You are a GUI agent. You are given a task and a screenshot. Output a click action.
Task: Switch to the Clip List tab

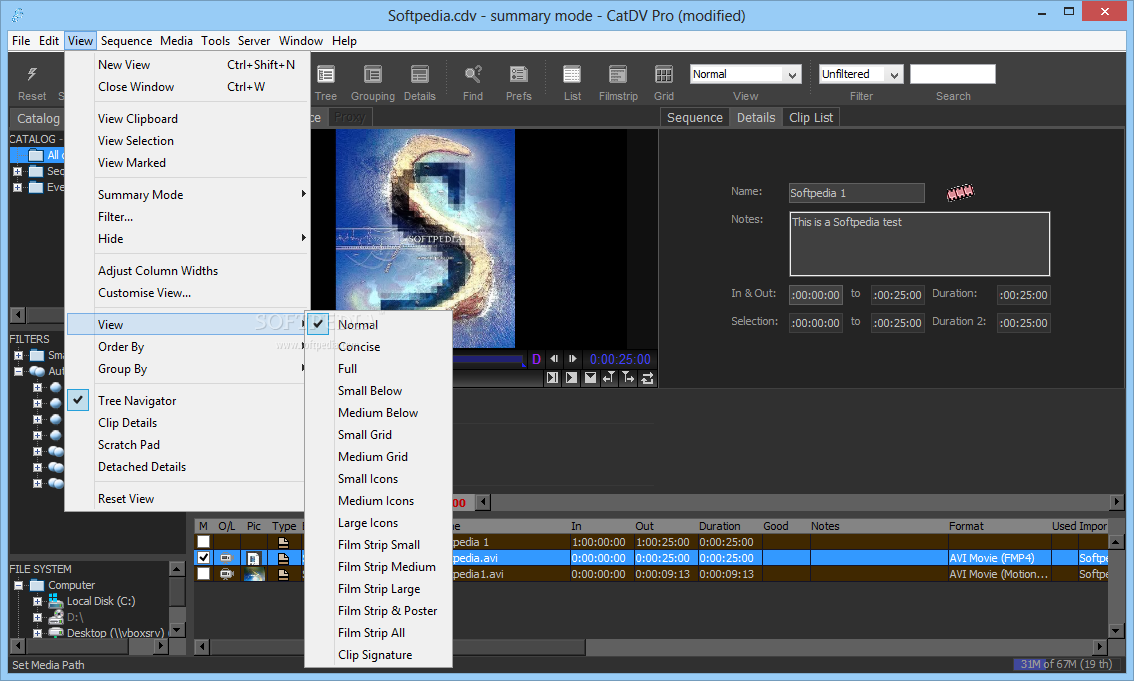[811, 117]
